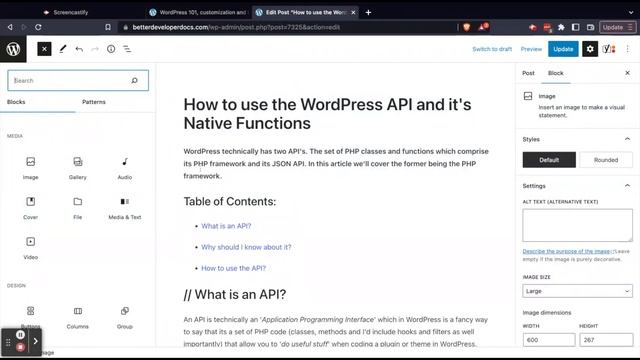Insert a Media & Text block
The width and height of the screenshot is (640, 360).
[125, 208]
